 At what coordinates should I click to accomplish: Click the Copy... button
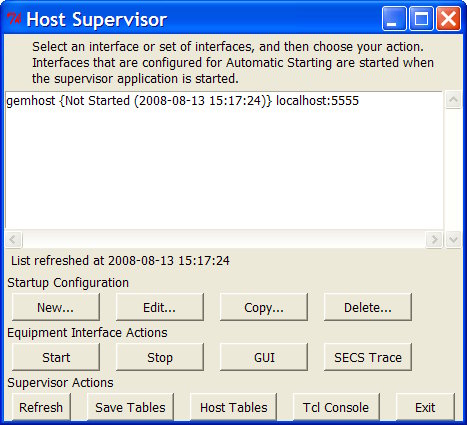click(264, 307)
